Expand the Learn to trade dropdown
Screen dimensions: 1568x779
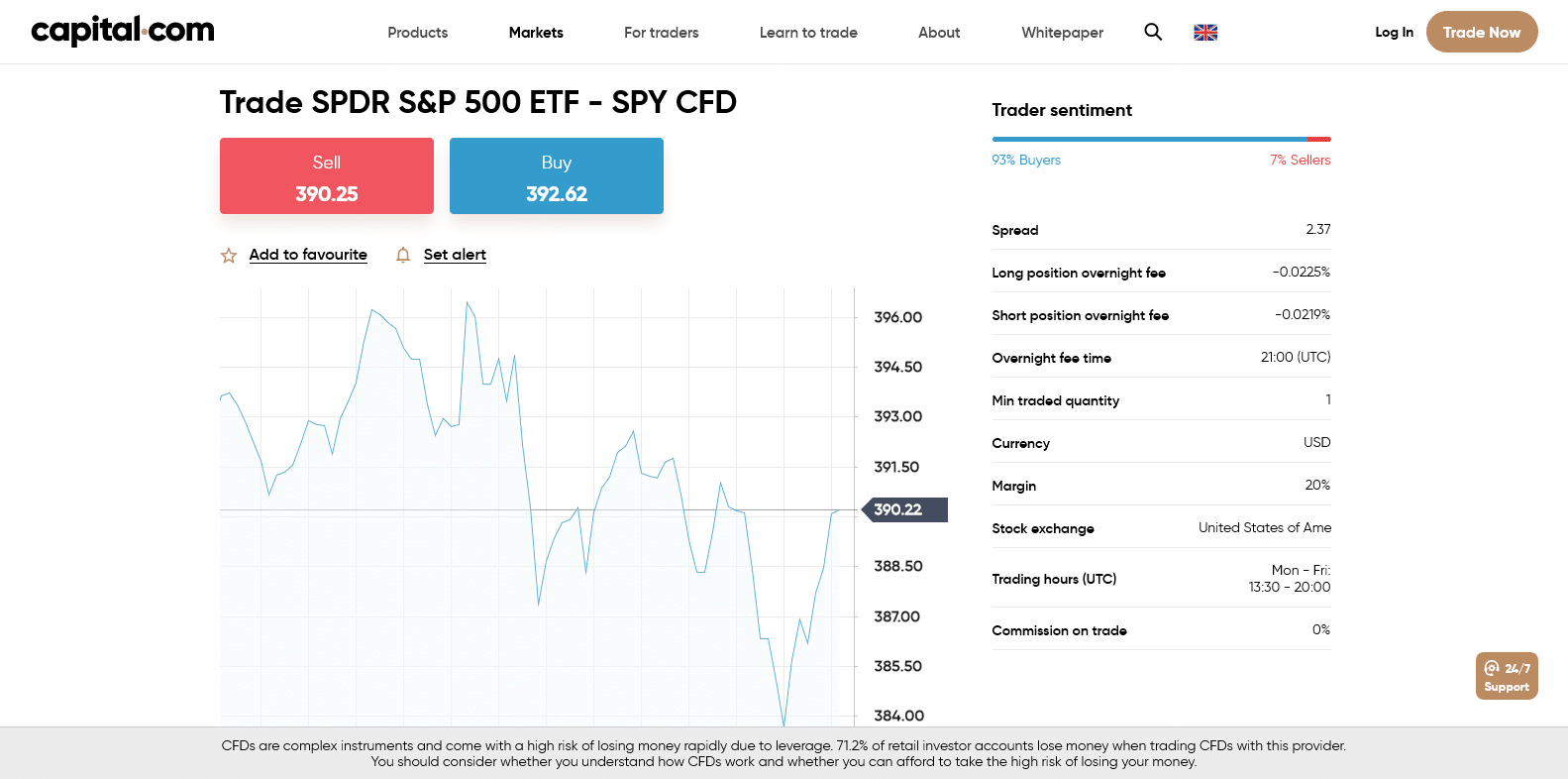click(x=808, y=32)
